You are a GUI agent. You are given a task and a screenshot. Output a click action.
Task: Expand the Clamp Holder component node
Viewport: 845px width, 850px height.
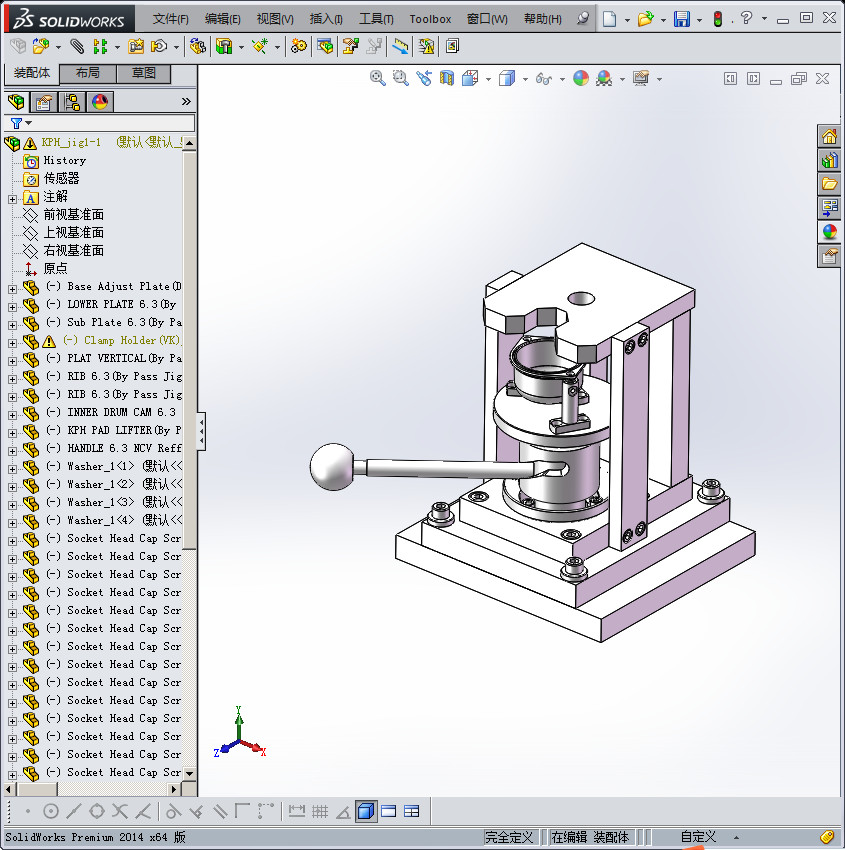(x=12, y=343)
